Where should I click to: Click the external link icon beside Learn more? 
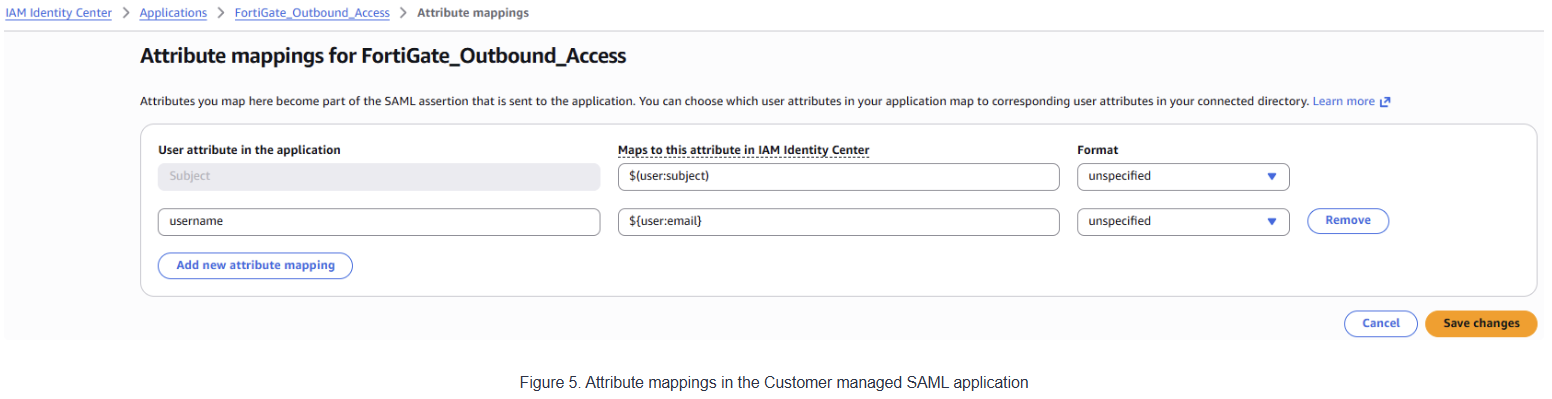pyautogui.click(x=1385, y=102)
